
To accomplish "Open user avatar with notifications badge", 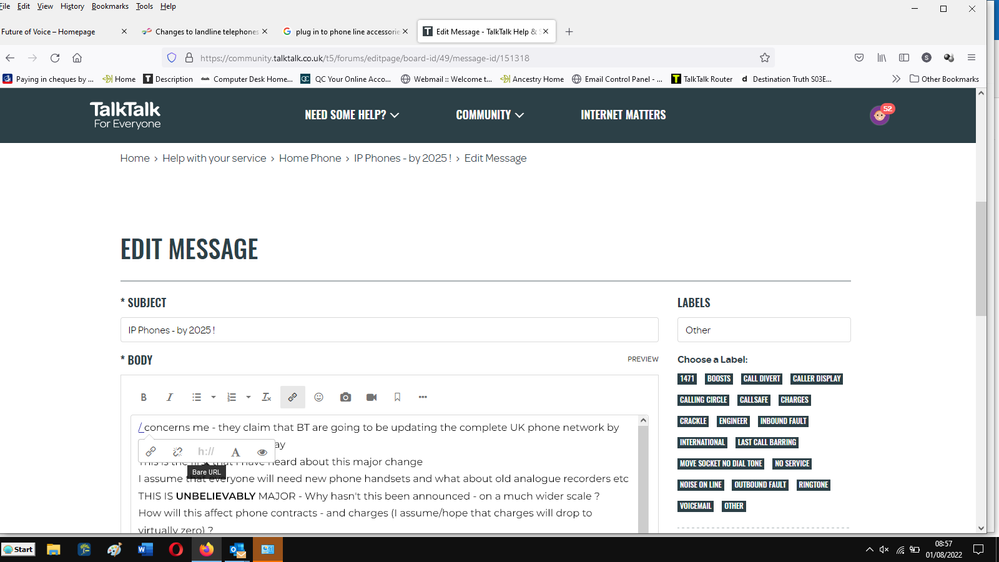I will click(x=880, y=115).
